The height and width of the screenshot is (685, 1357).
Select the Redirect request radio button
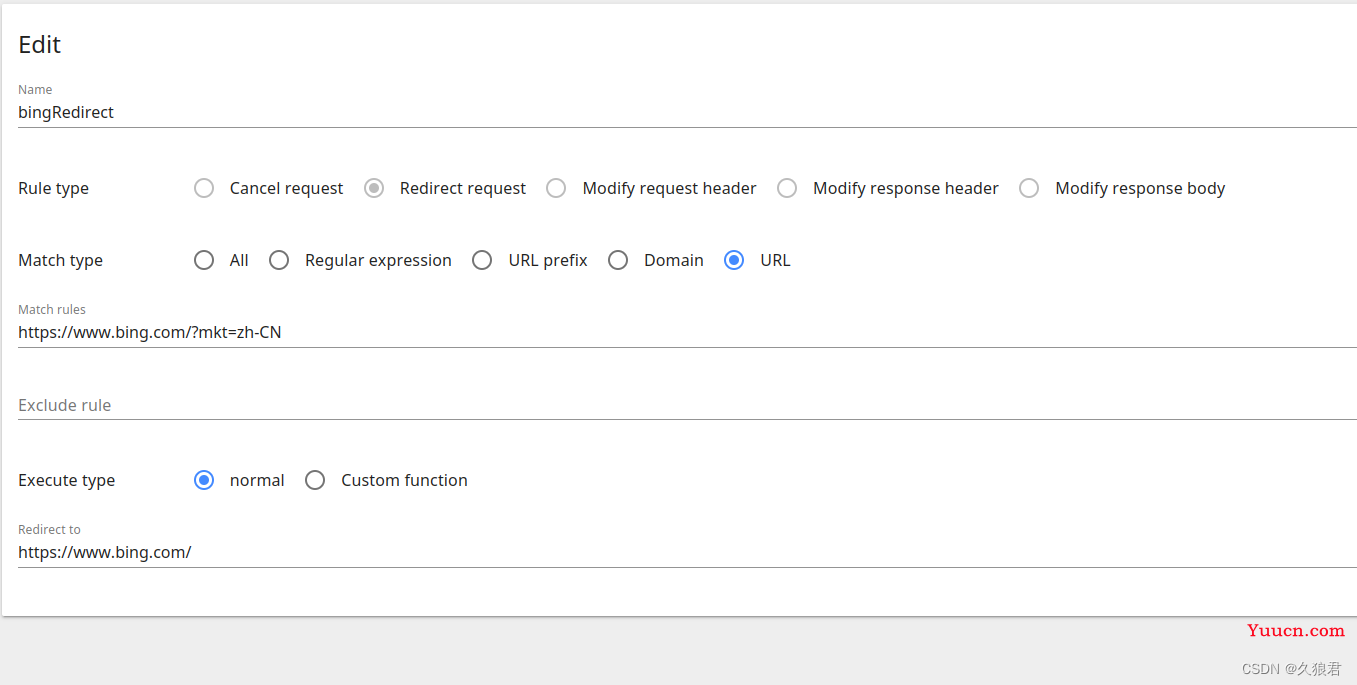[374, 188]
